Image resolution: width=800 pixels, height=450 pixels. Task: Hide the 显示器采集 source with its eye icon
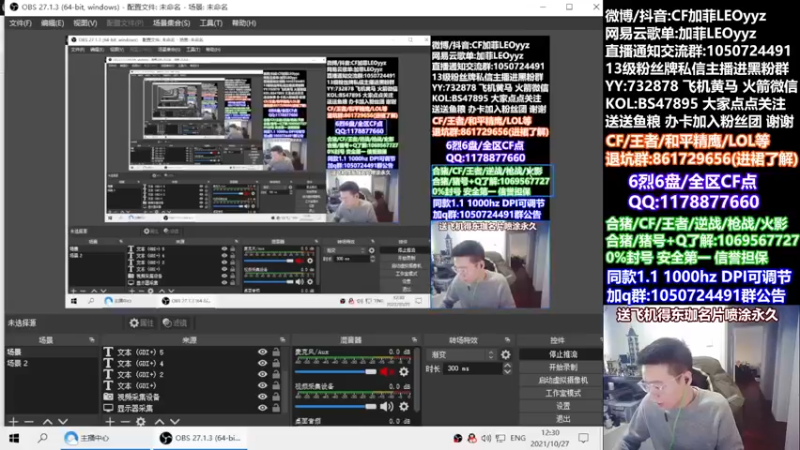coord(262,408)
